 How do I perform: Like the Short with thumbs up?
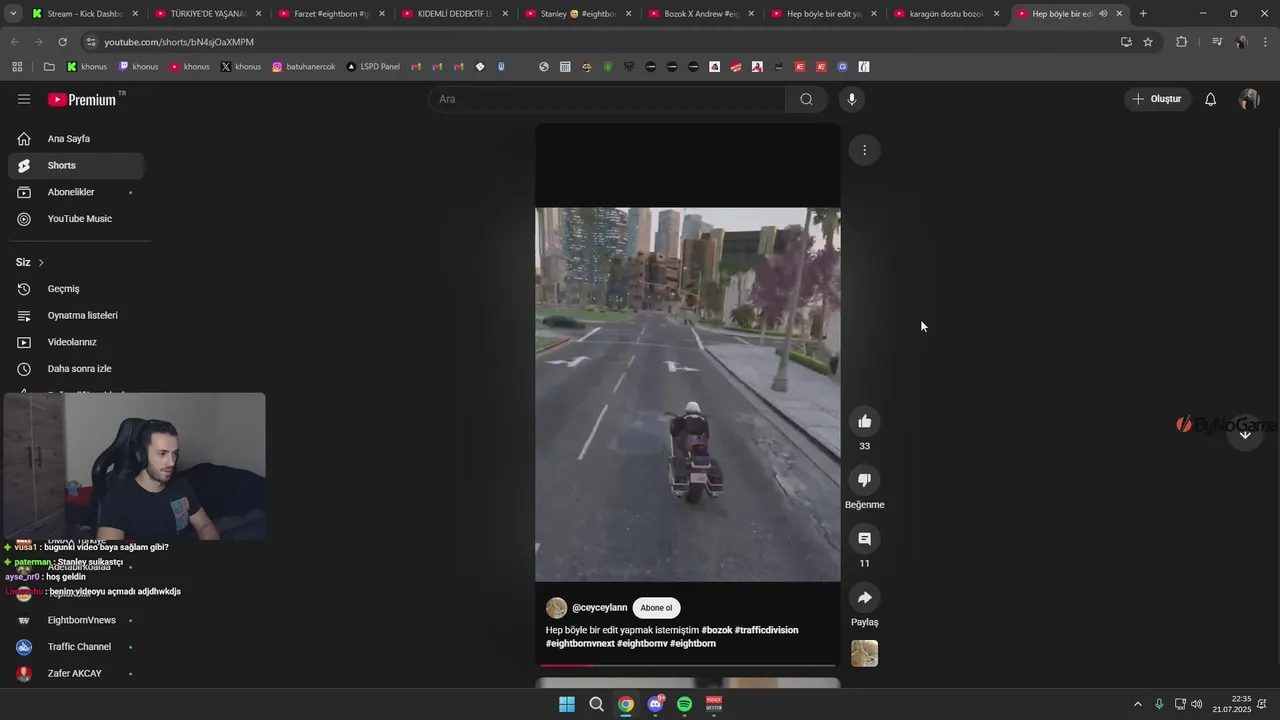coord(864,422)
